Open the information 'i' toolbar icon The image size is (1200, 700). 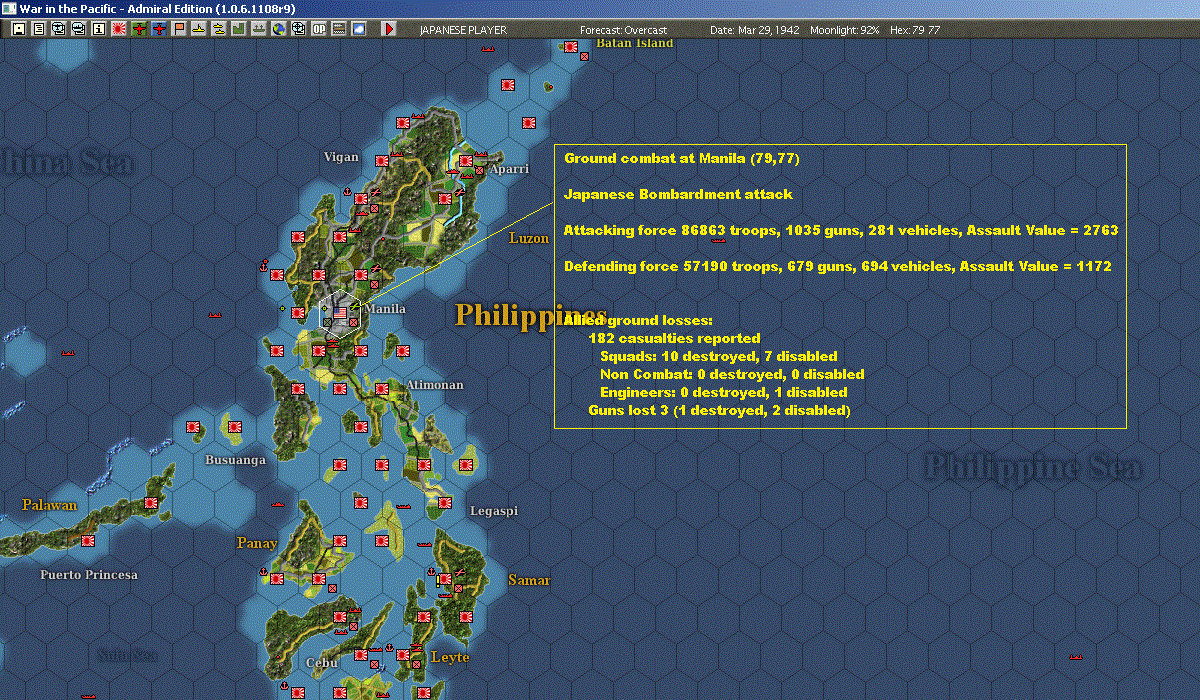(x=99, y=29)
